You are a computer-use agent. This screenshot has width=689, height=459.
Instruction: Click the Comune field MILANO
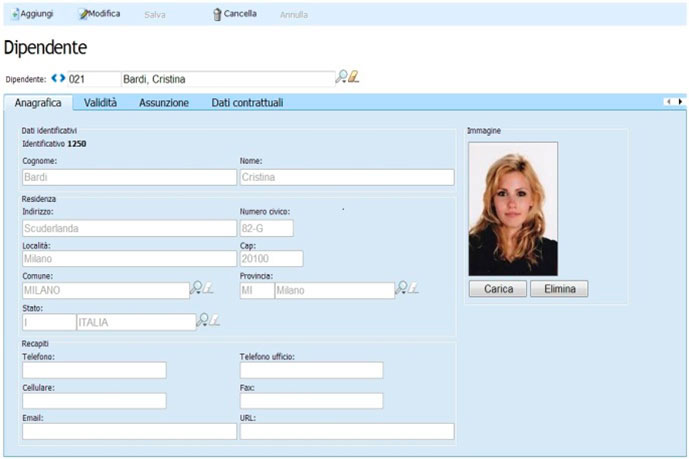106,291
